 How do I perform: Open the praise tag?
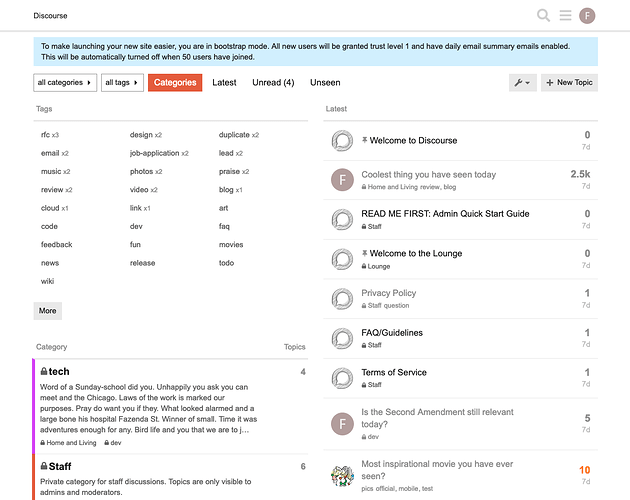pos(229,171)
